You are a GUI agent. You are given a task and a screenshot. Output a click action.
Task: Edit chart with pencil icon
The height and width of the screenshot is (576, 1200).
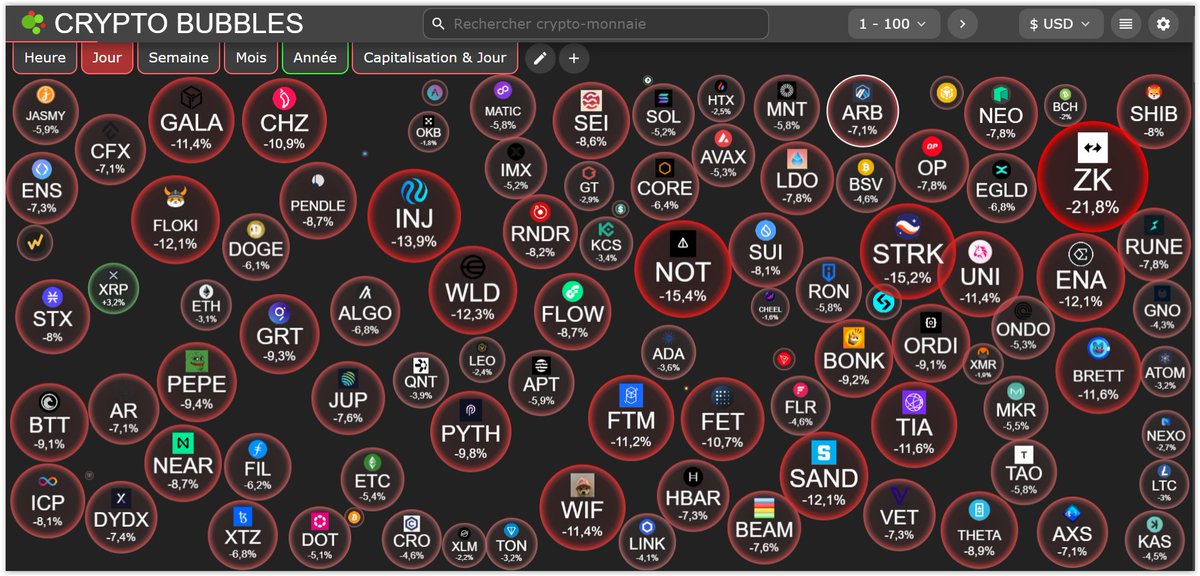coord(540,58)
